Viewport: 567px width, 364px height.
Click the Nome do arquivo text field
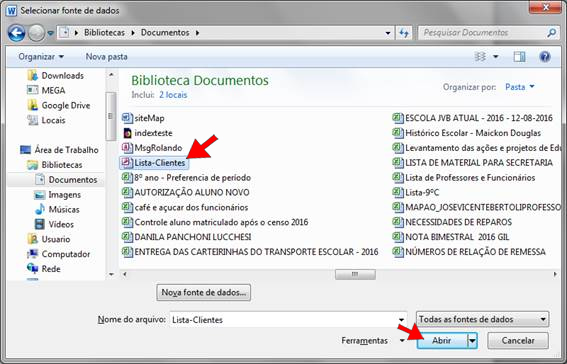[284, 320]
